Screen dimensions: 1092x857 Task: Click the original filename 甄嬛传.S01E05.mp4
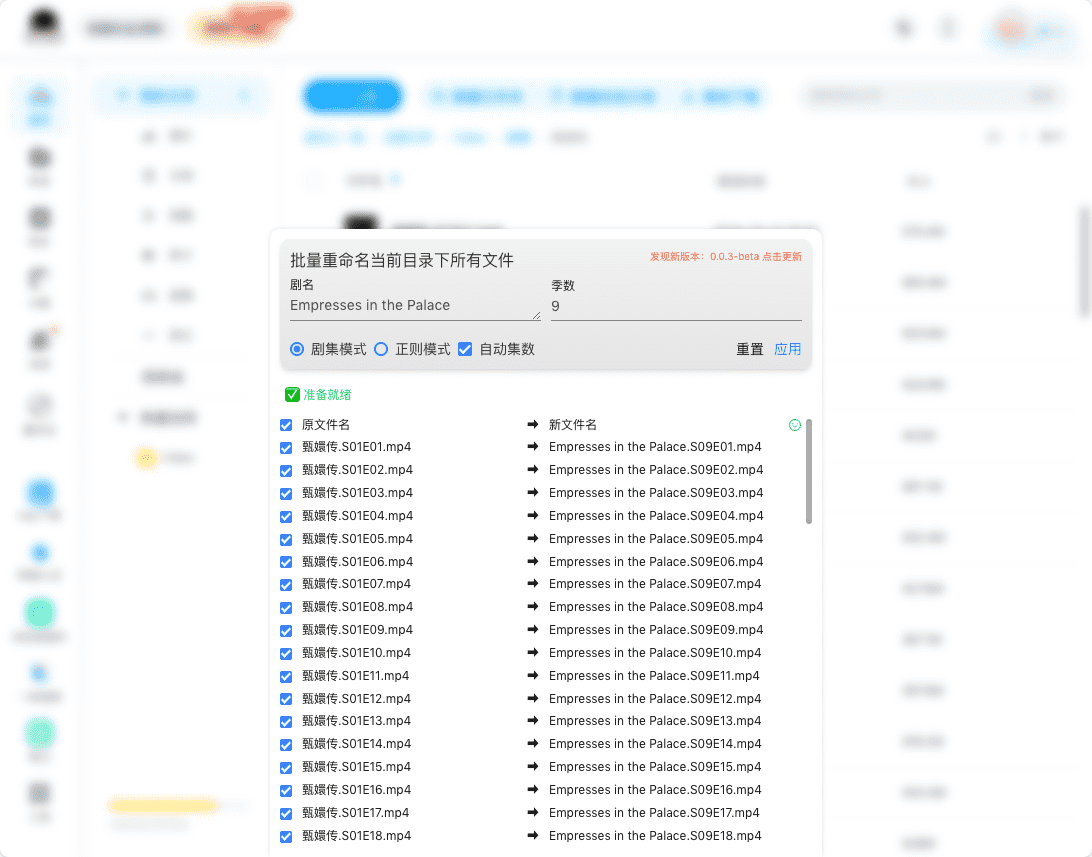[357, 539]
